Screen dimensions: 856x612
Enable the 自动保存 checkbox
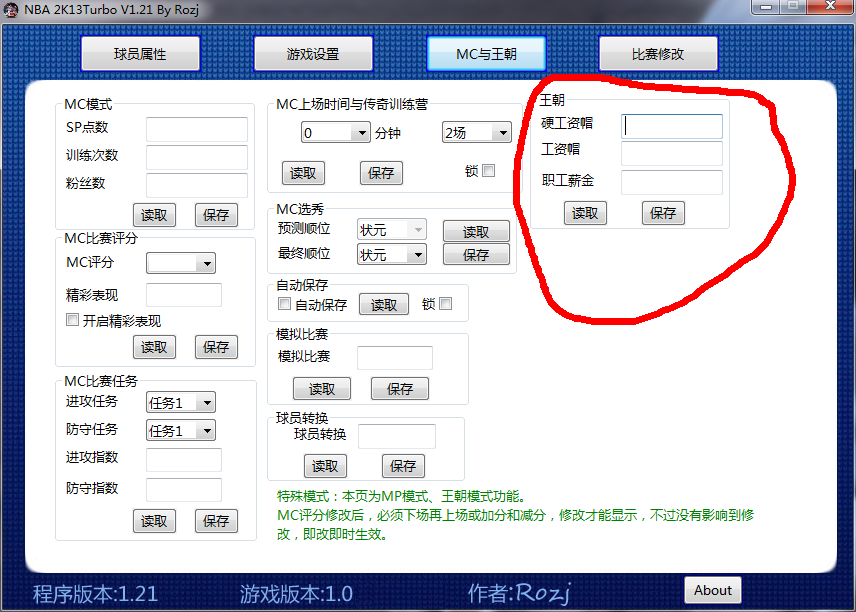tap(284, 304)
